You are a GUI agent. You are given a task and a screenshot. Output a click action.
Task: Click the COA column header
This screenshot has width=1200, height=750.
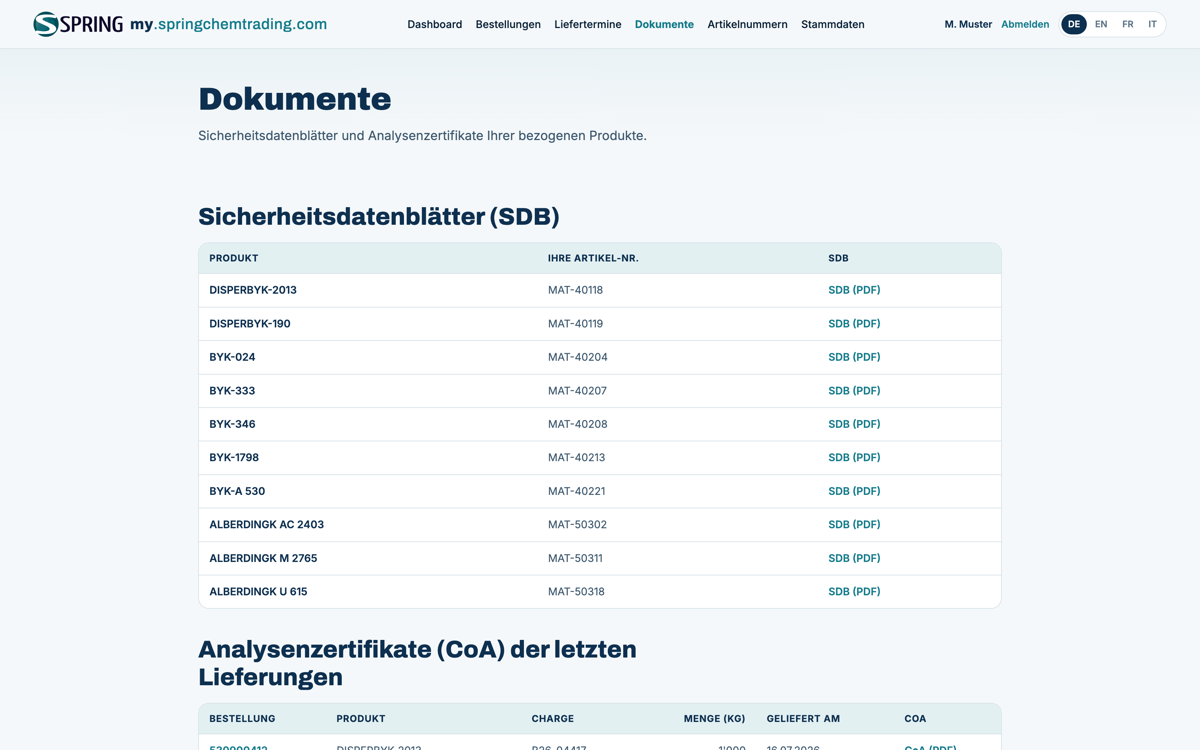point(915,719)
